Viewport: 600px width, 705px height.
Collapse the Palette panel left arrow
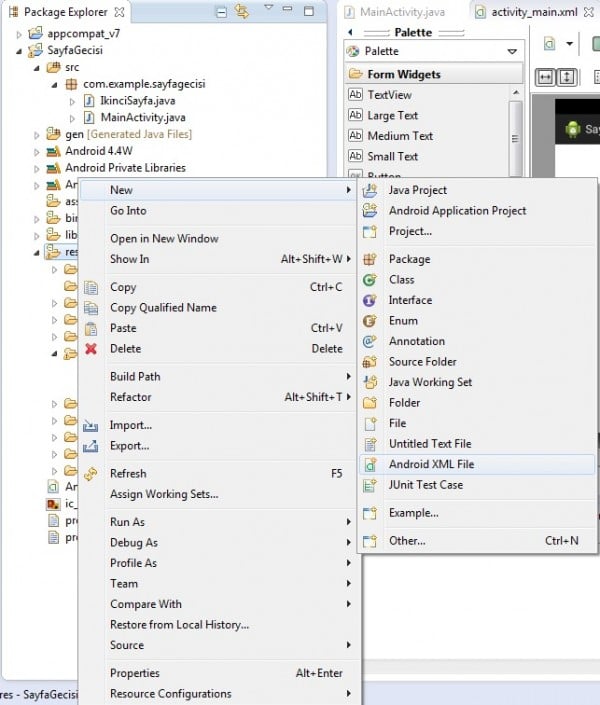pos(350,32)
